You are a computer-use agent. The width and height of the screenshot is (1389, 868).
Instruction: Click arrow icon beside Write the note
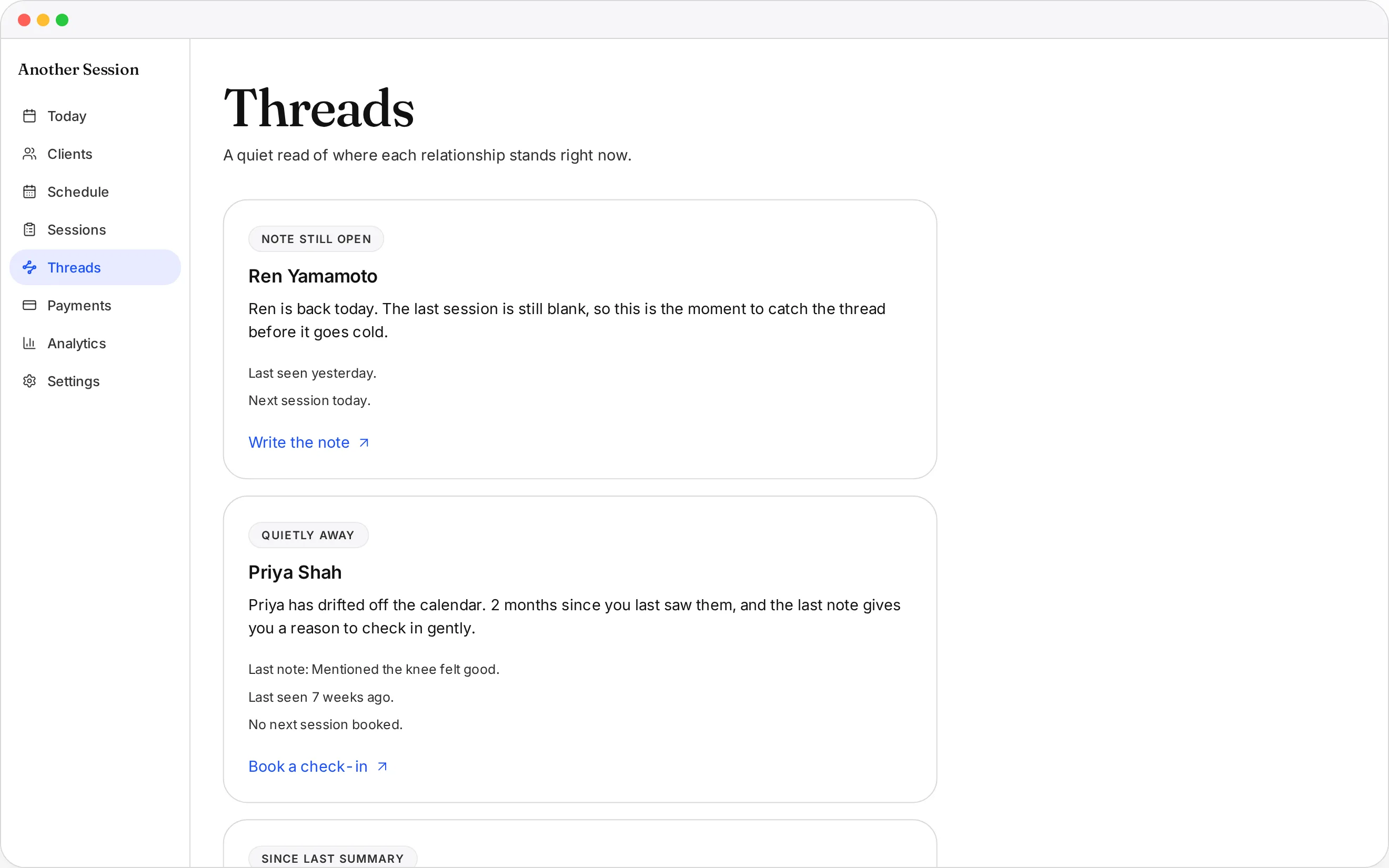tap(364, 442)
